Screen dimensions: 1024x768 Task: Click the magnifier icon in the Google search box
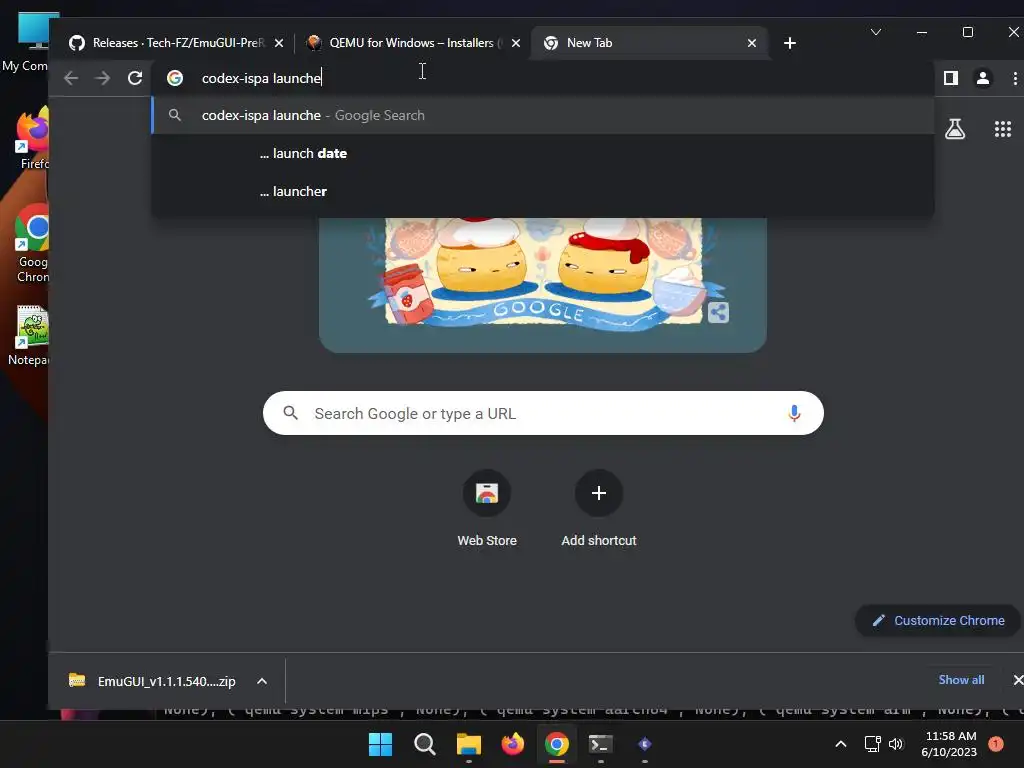[291, 413]
